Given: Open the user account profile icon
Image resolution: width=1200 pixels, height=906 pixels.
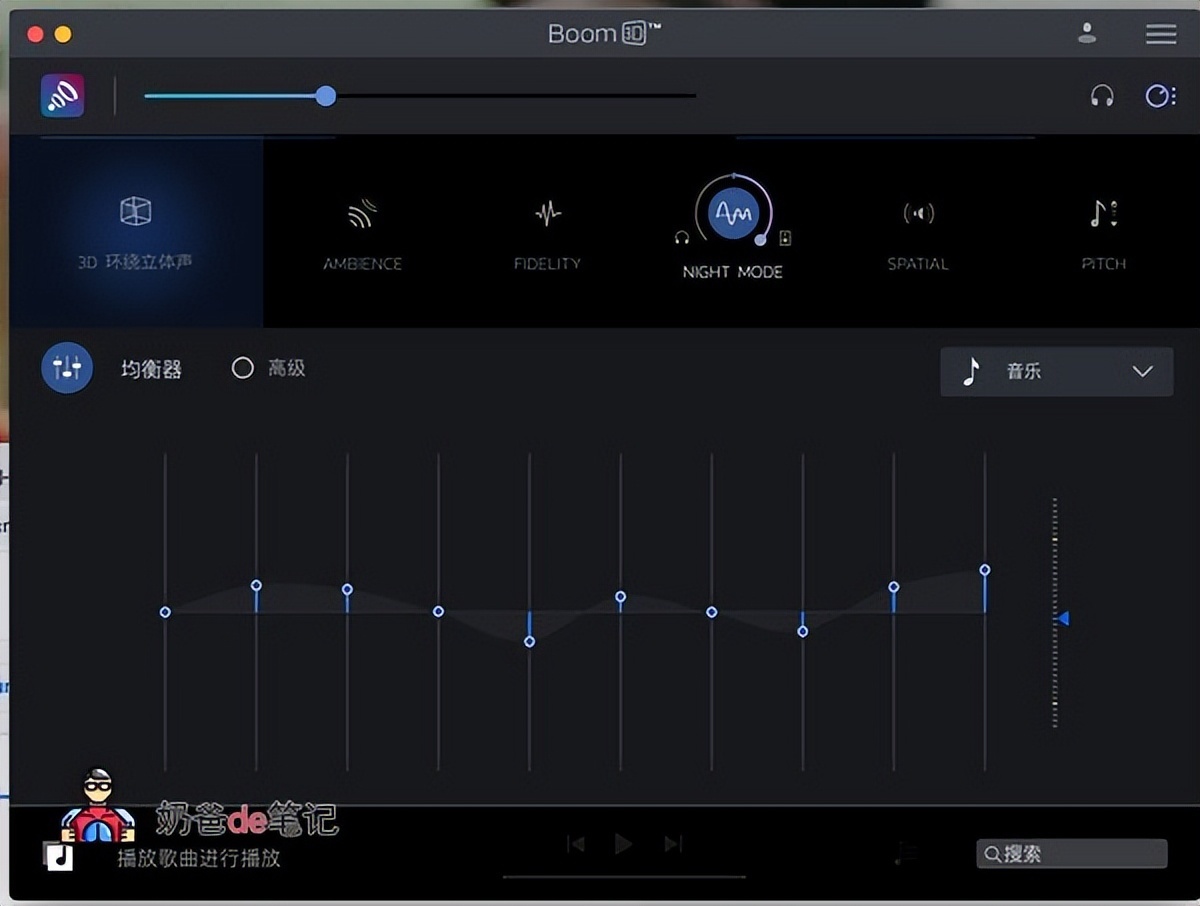Looking at the screenshot, I should coord(1087,33).
